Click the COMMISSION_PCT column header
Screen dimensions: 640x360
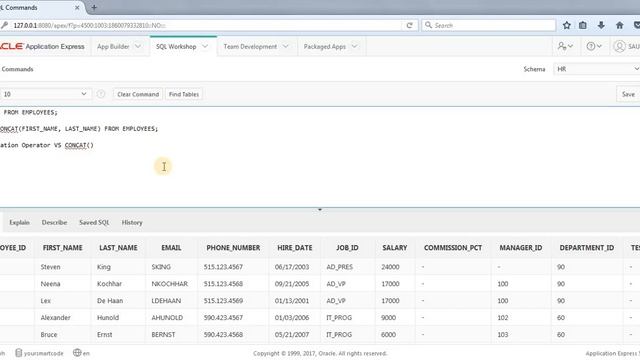pos(453,248)
